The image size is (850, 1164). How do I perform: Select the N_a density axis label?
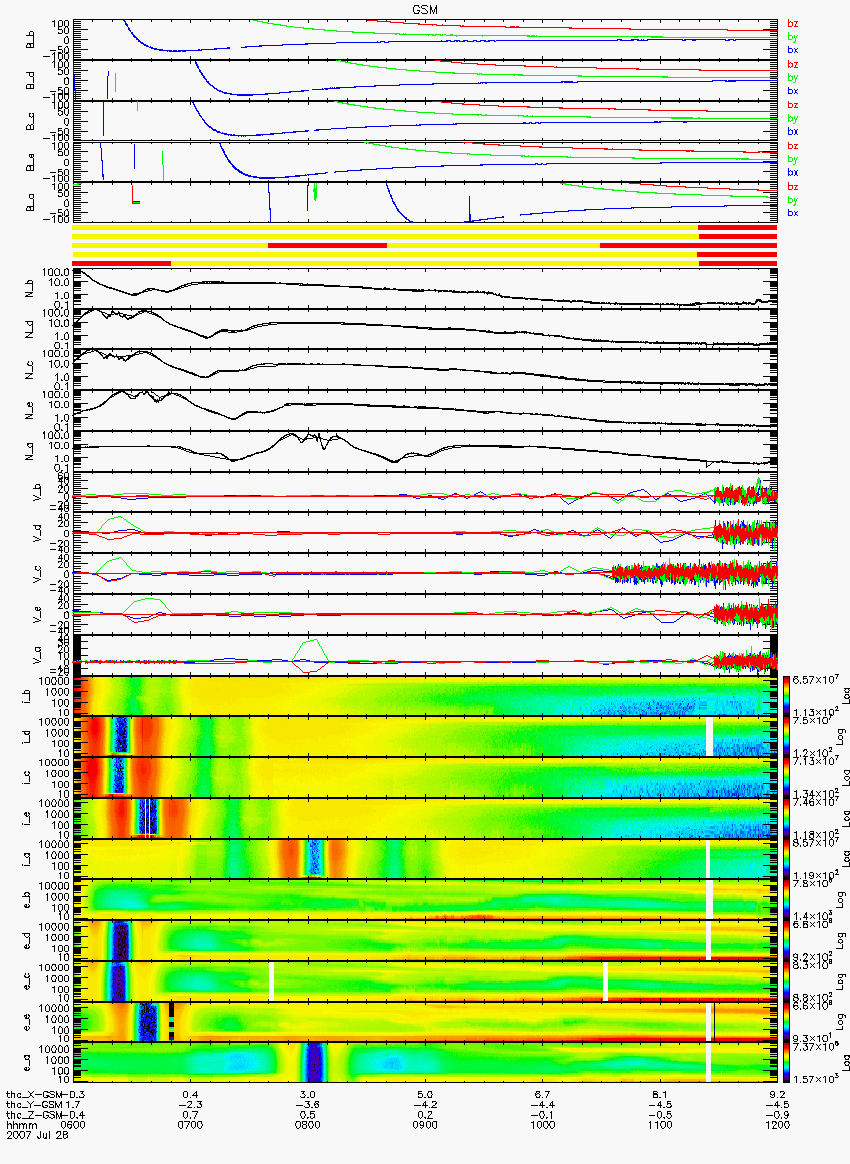point(30,451)
